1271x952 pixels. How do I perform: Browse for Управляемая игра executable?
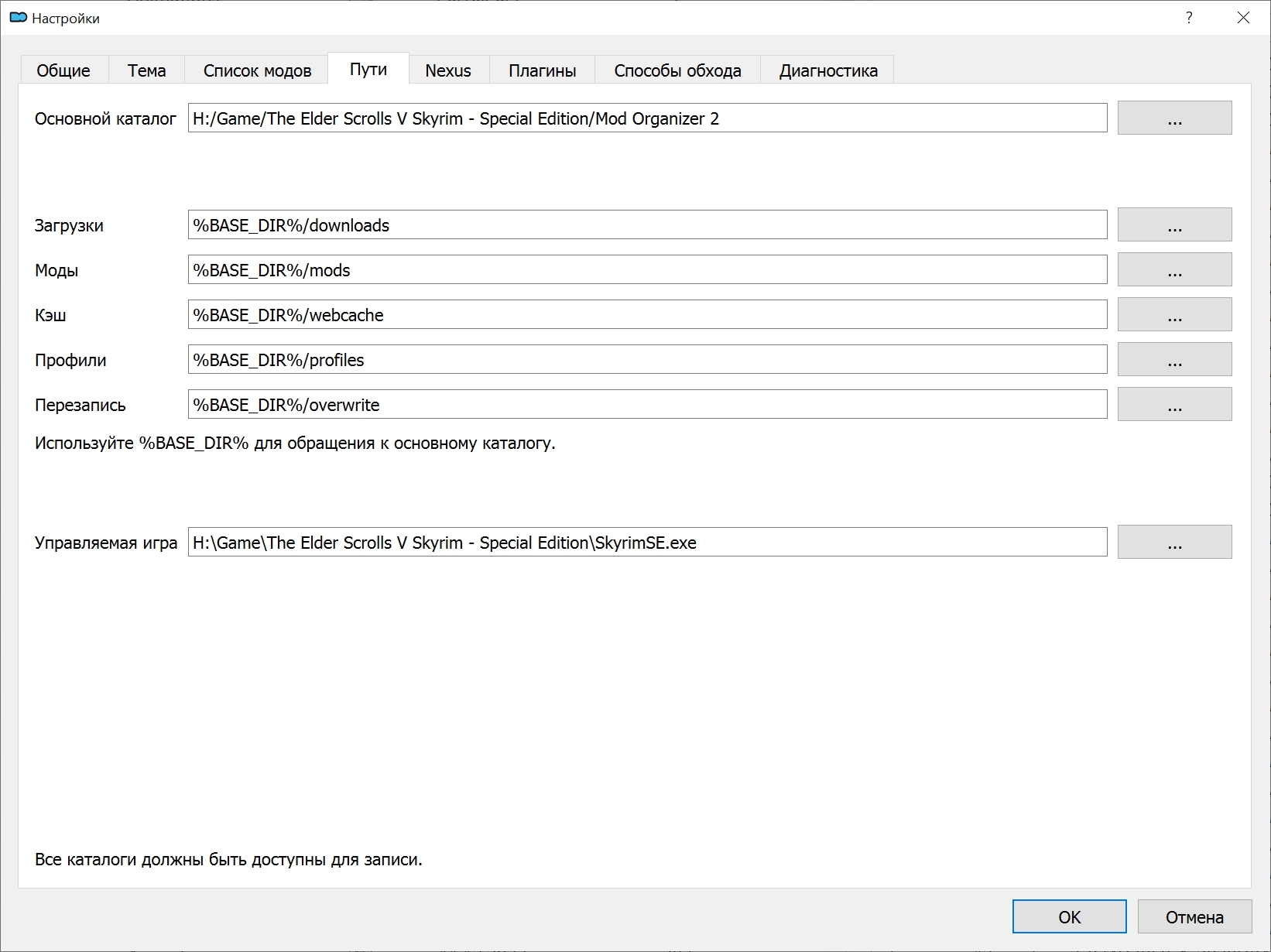[1174, 542]
